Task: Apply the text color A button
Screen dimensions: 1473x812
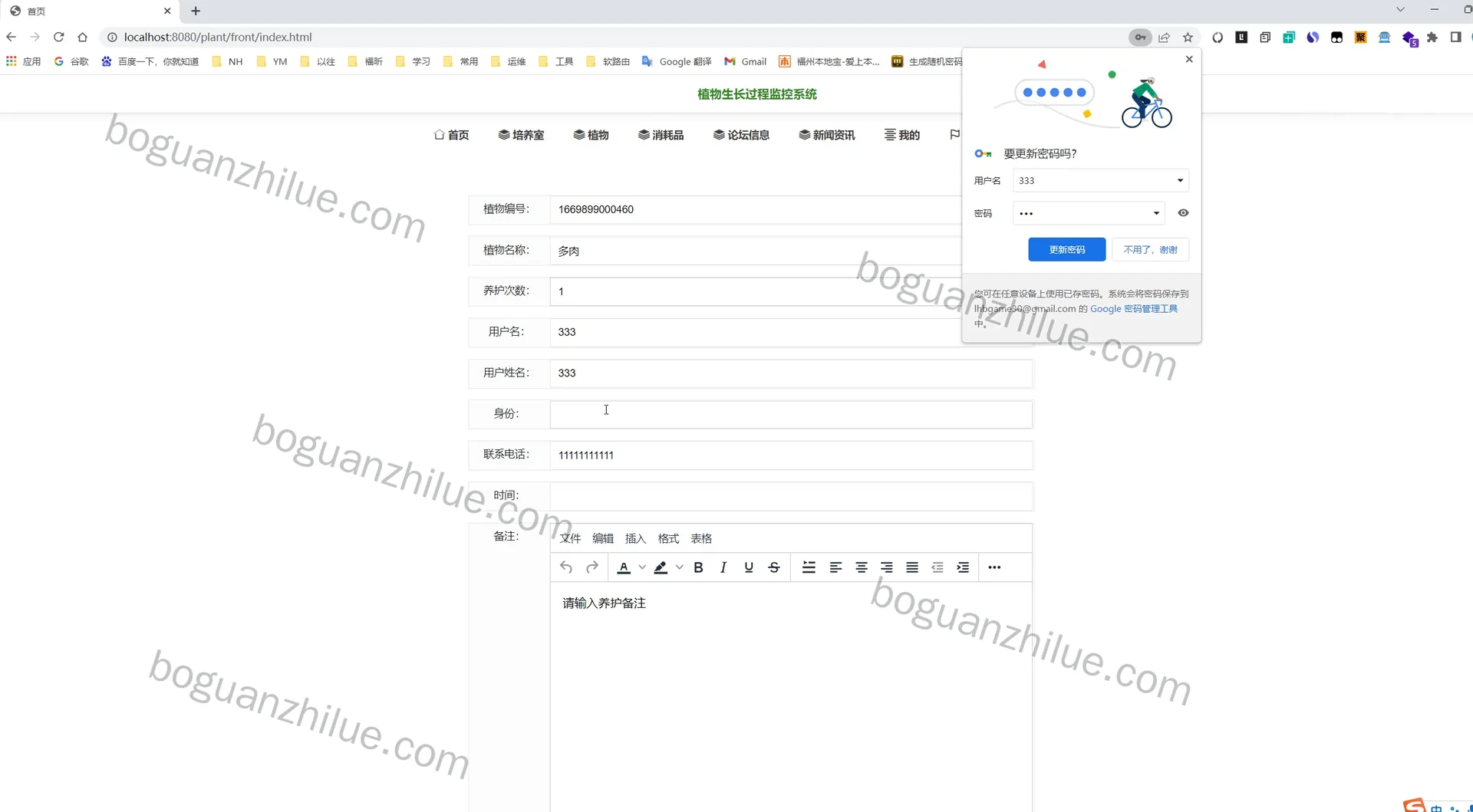Action: [x=624, y=567]
